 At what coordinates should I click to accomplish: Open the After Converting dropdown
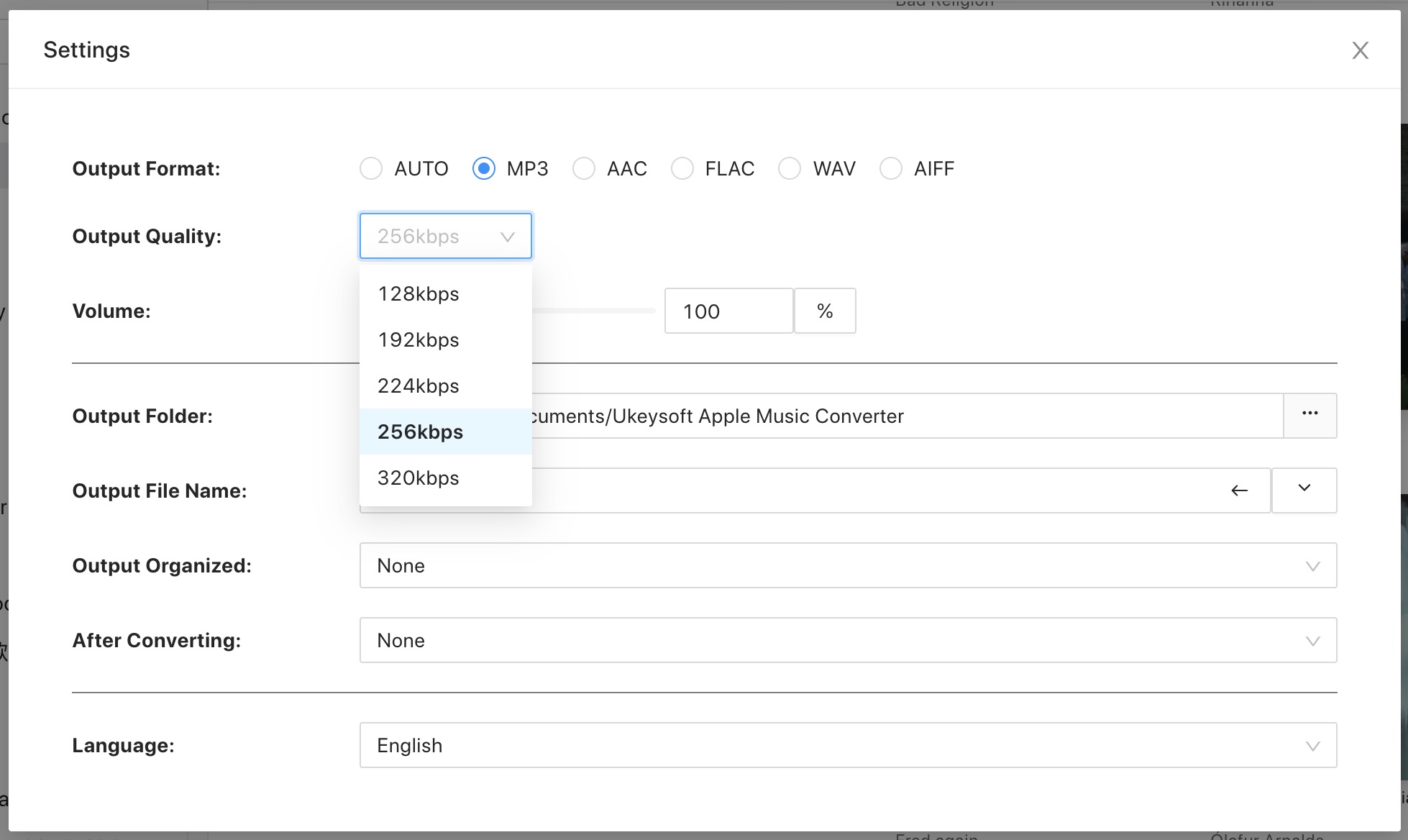click(x=848, y=640)
